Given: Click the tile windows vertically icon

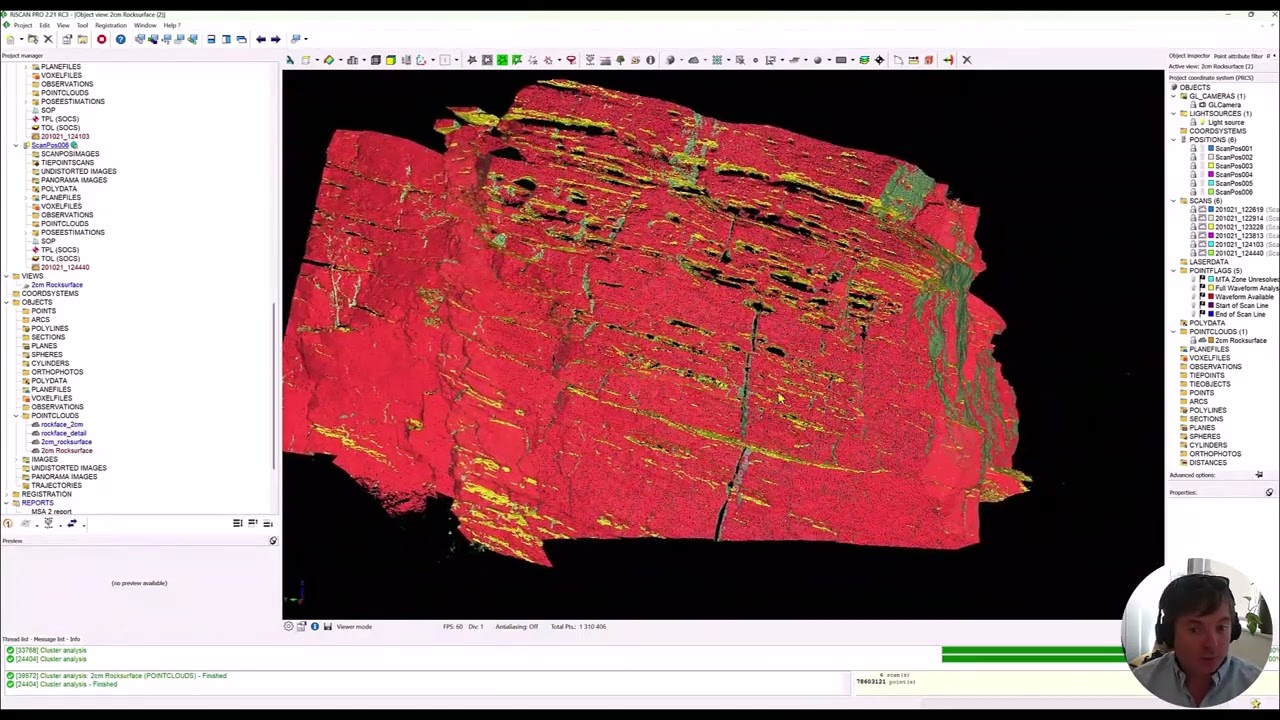Looking at the screenshot, I should pyautogui.click(x=226, y=39).
